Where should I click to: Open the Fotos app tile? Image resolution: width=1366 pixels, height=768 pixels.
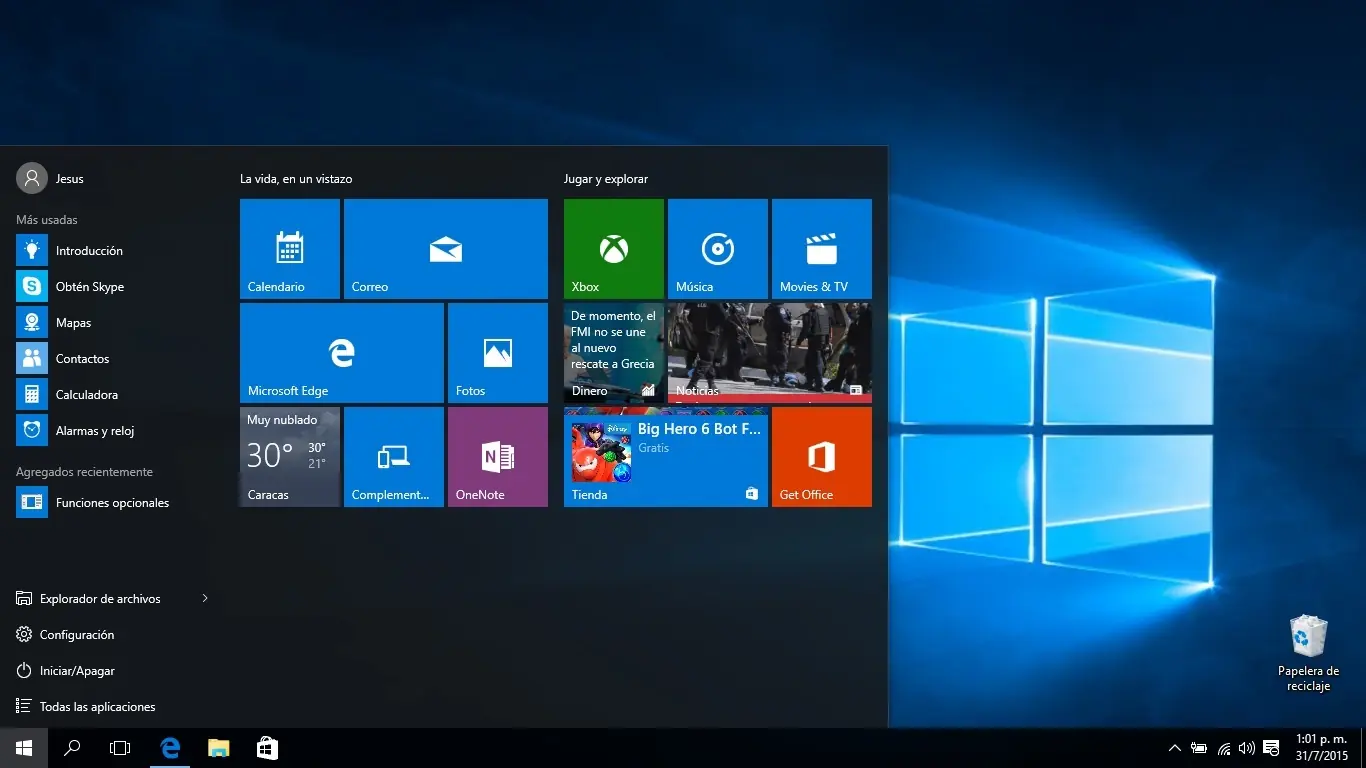coord(497,352)
